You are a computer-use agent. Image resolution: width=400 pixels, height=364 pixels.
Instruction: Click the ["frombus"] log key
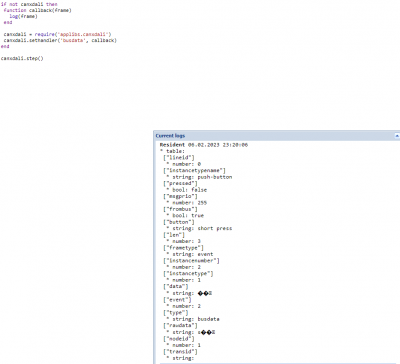point(180,209)
